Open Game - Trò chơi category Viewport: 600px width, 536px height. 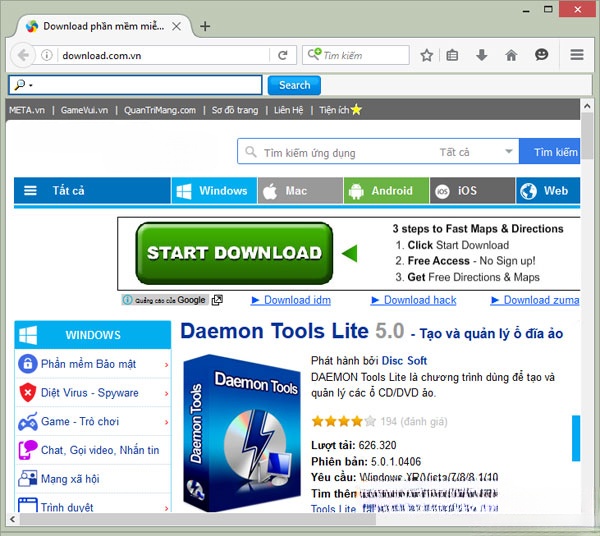(80, 421)
